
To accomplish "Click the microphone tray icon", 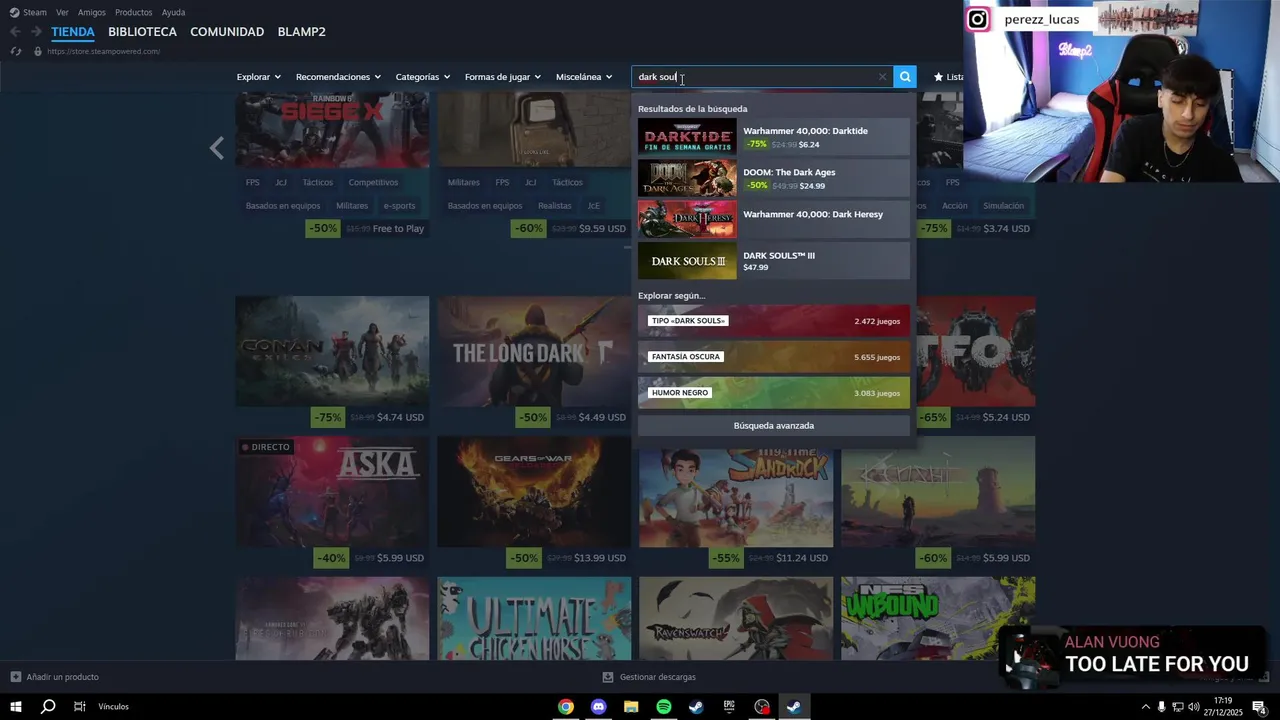I will point(1161,707).
